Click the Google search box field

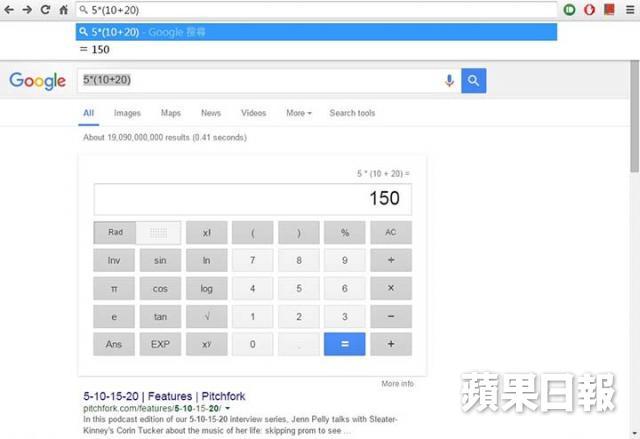click(x=259, y=80)
